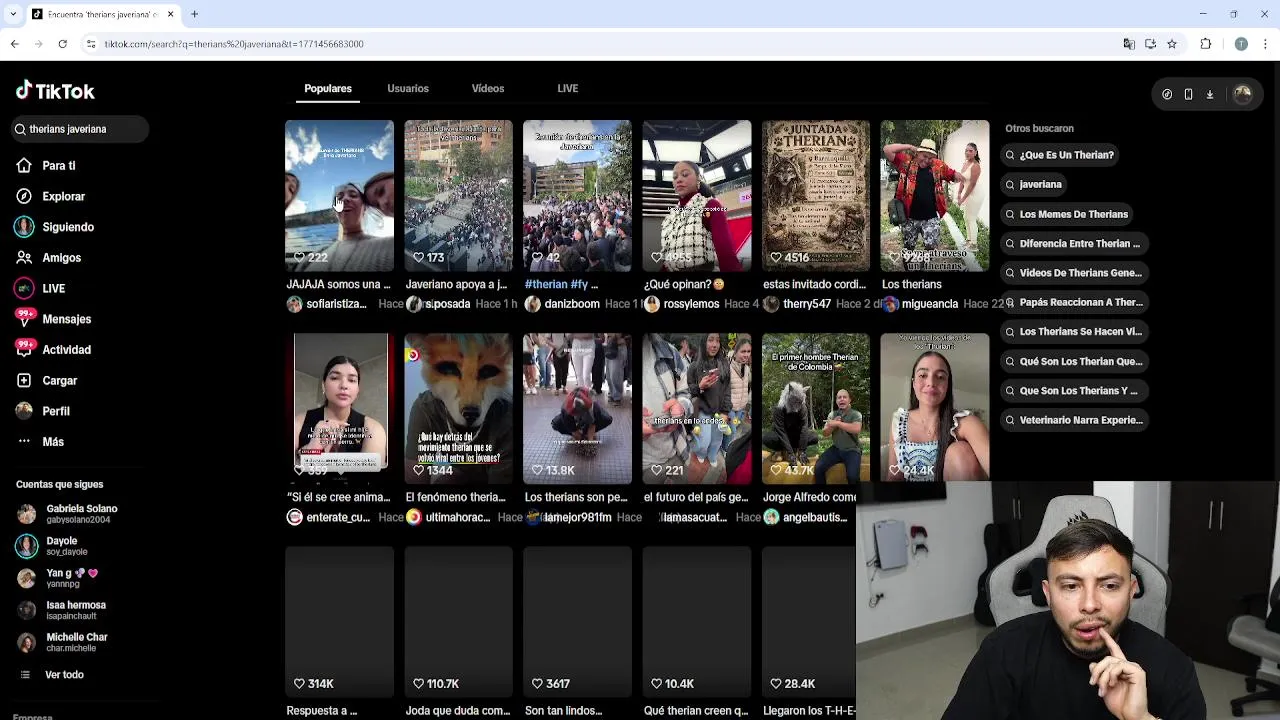This screenshot has width=1280, height=720.
Task: Click the Chrome translate page icon
Action: (x=1129, y=44)
